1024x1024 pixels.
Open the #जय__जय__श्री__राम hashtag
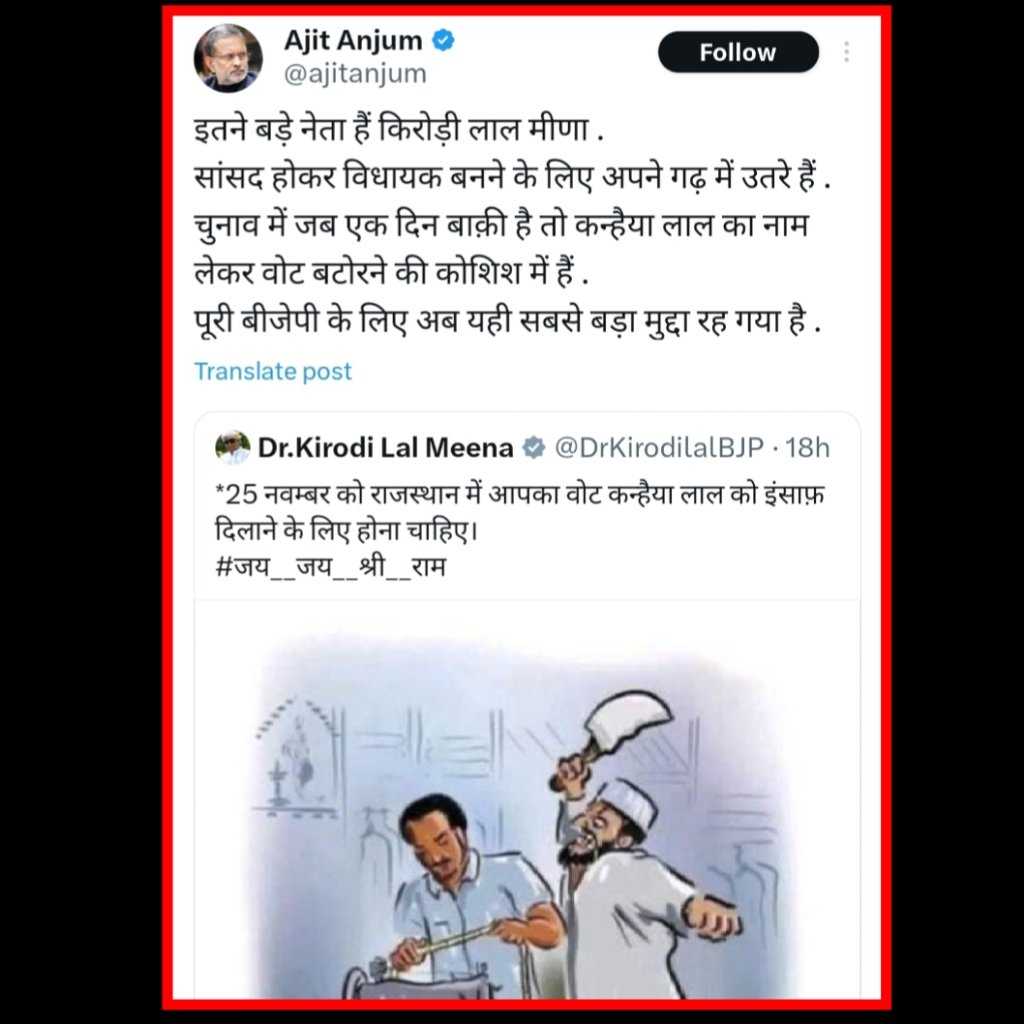[x=330, y=566]
